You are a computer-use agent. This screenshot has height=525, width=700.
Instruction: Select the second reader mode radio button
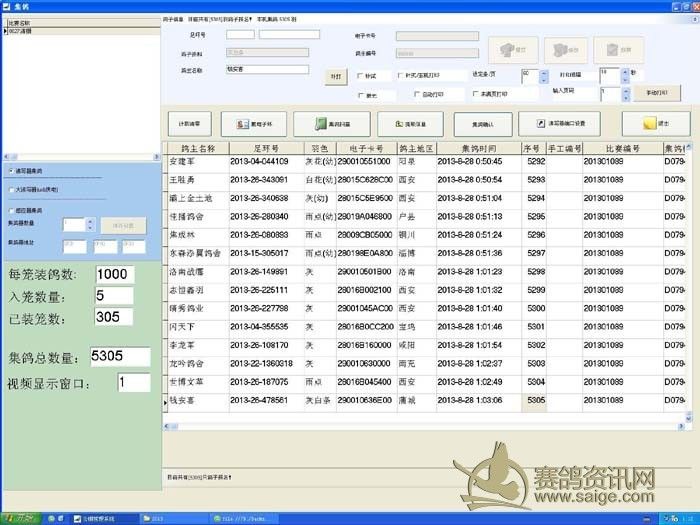point(10,189)
